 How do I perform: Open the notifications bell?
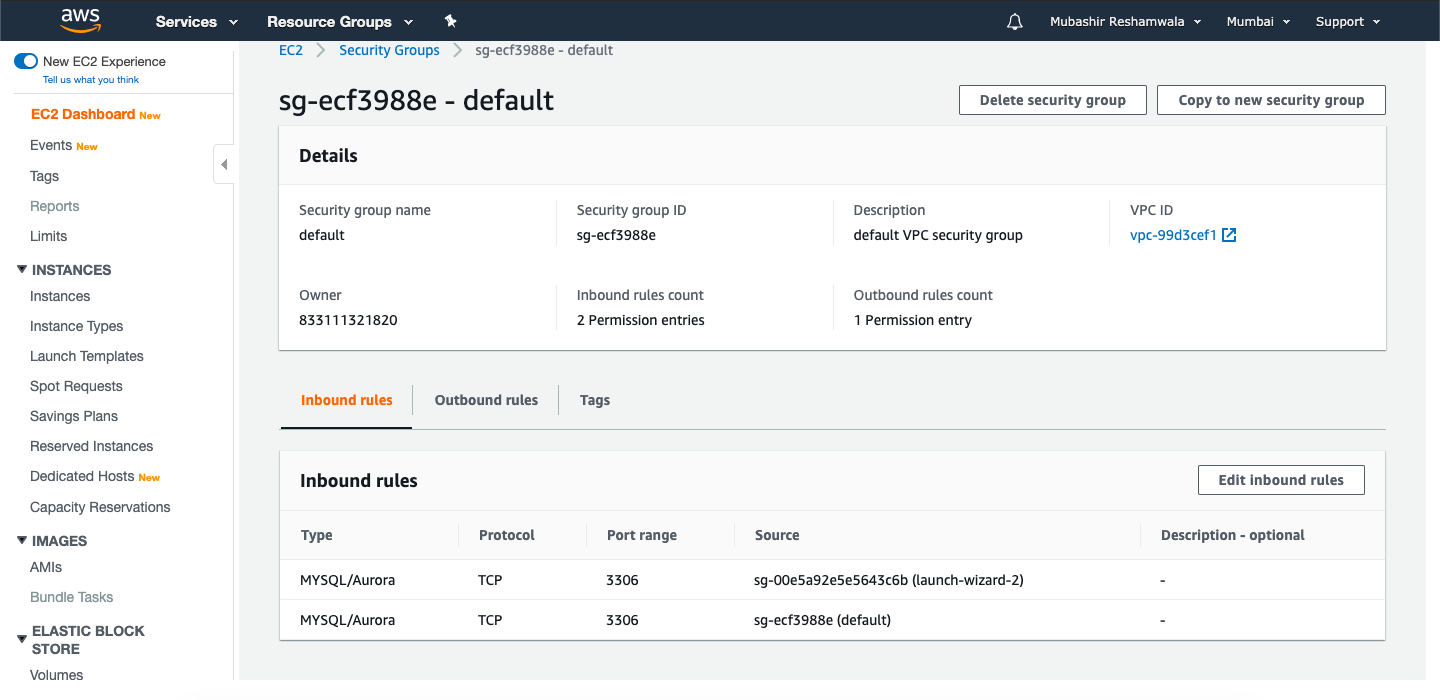point(1015,21)
